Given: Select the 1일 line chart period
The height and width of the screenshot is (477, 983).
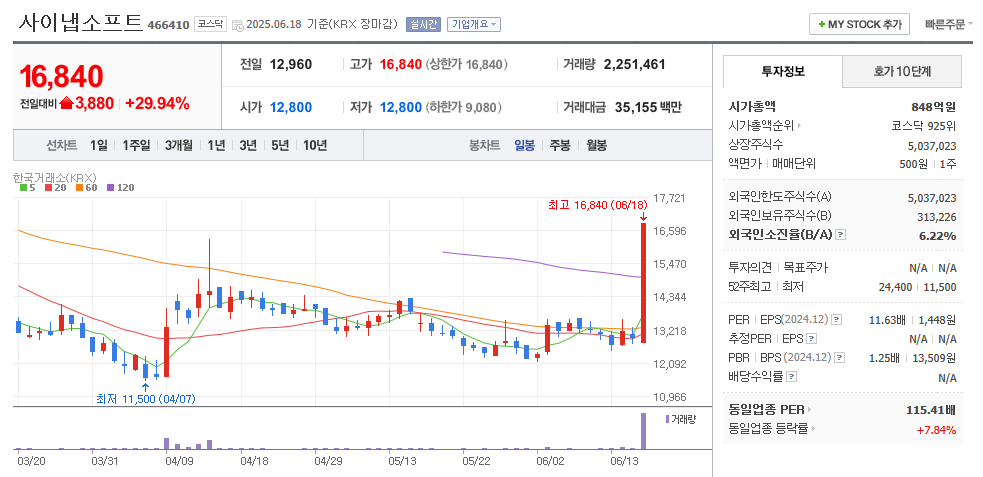Looking at the screenshot, I should [x=98, y=145].
